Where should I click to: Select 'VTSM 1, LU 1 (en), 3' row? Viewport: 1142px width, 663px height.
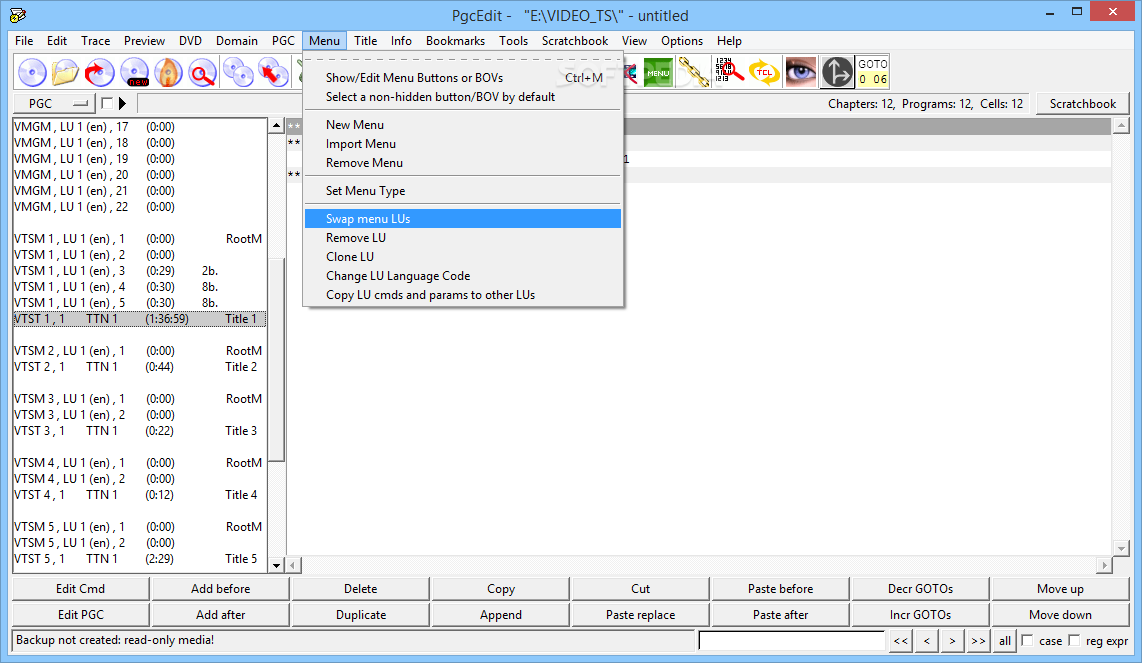(x=140, y=271)
